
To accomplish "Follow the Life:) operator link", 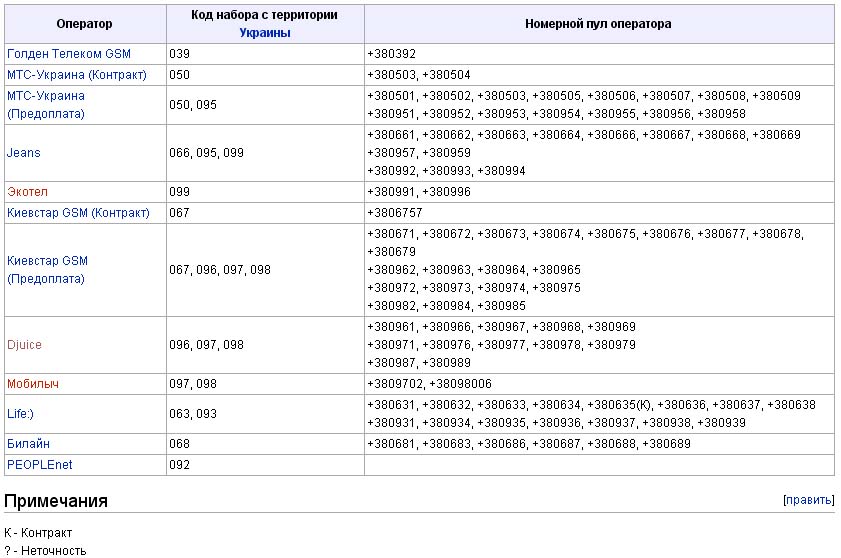I will point(20,414).
